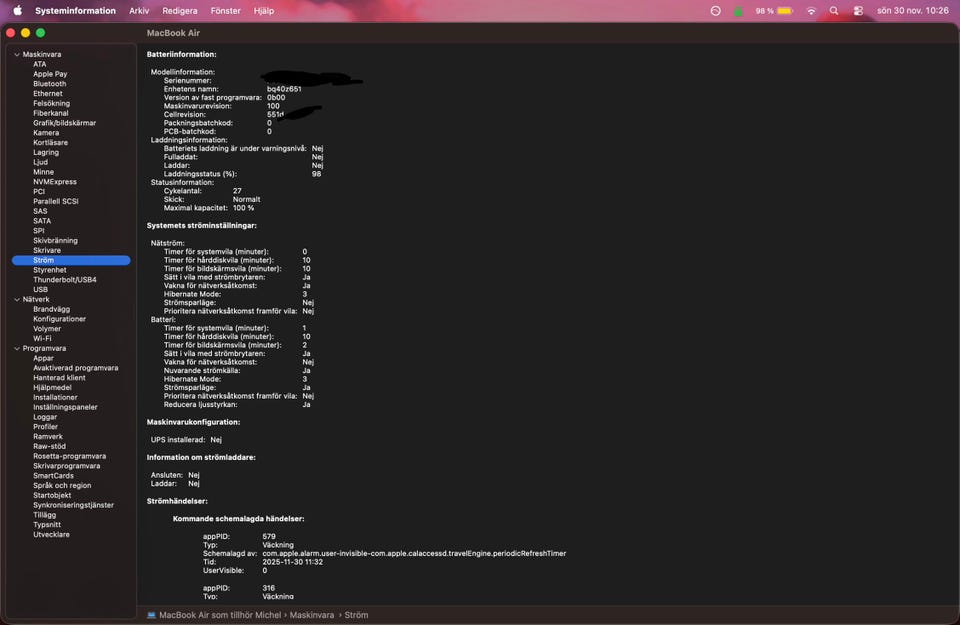Select Apple Pay in the sidebar
This screenshot has width=960, height=625.
(50, 74)
